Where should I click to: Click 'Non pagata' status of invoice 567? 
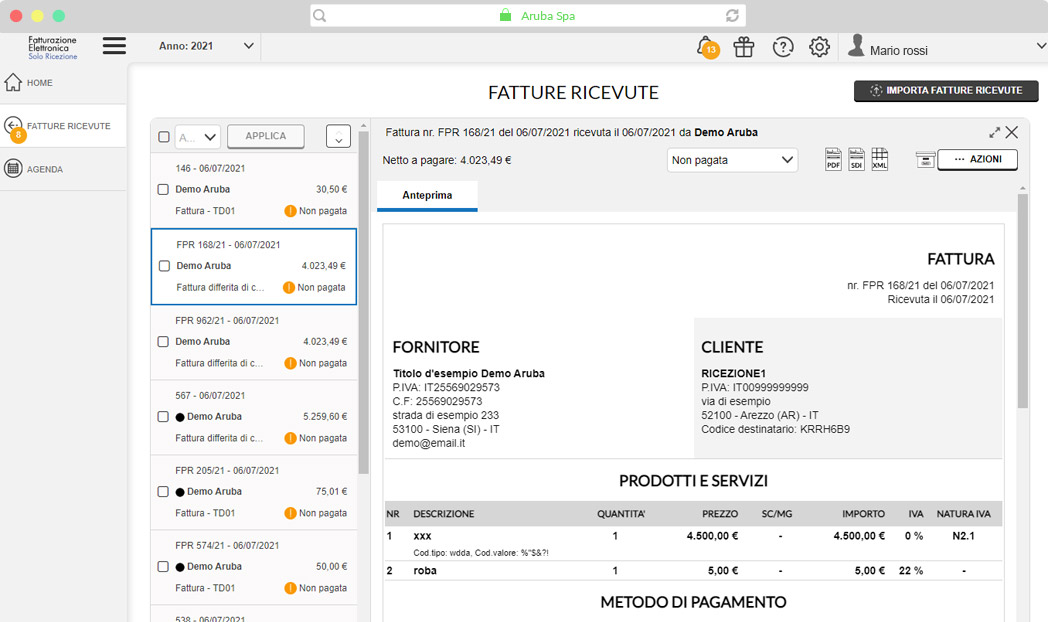pos(323,438)
